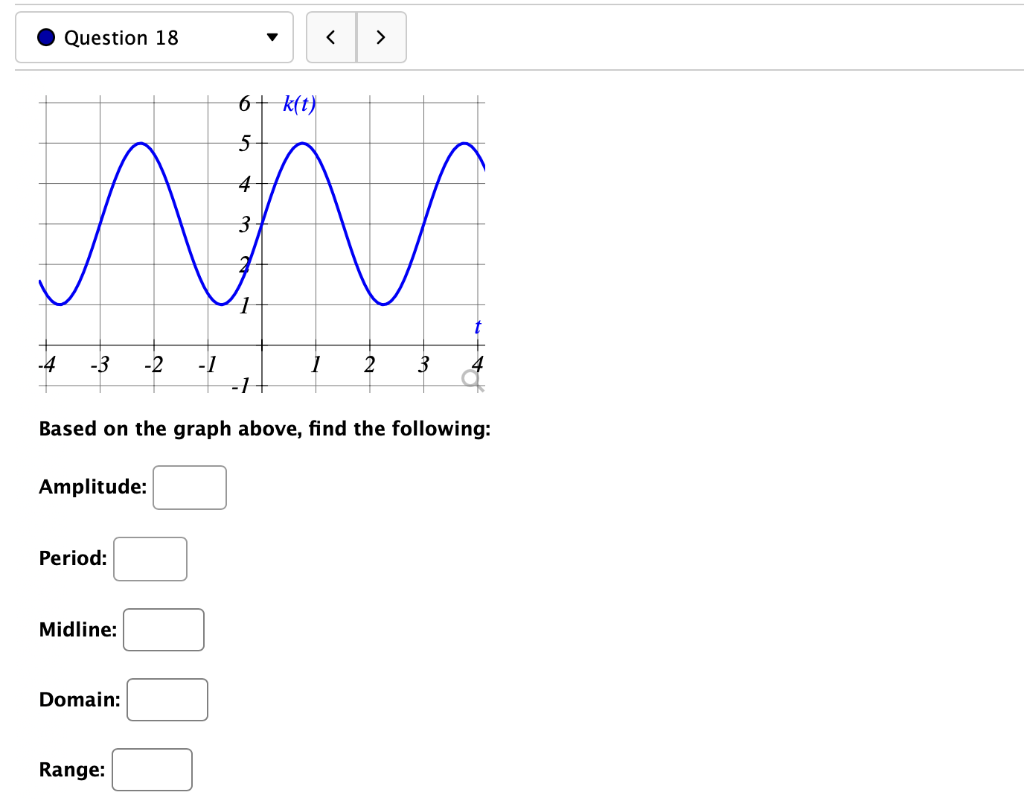This screenshot has height=801, width=1024.
Task: Click the Period answer box
Action: pyautogui.click(x=150, y=559)
